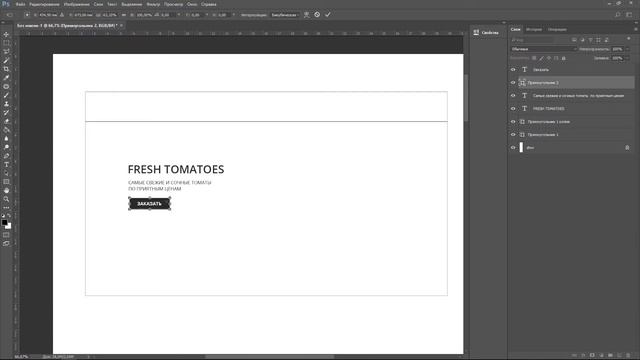Select the Magic Wand tool

[x=6, y=60]
